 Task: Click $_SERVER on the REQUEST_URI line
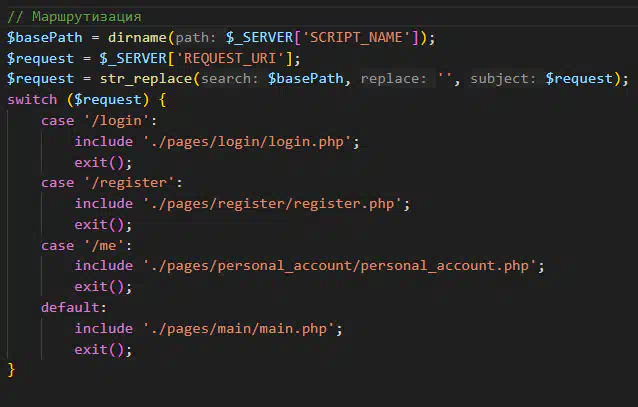tap(133, 58)
